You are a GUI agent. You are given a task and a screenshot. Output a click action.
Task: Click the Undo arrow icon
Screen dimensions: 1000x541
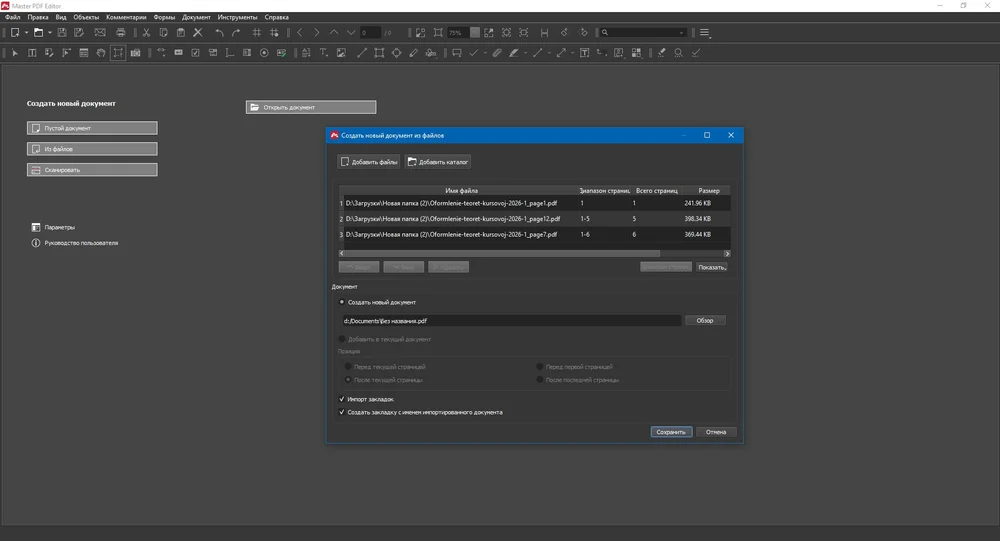click(x=219, y=33)
